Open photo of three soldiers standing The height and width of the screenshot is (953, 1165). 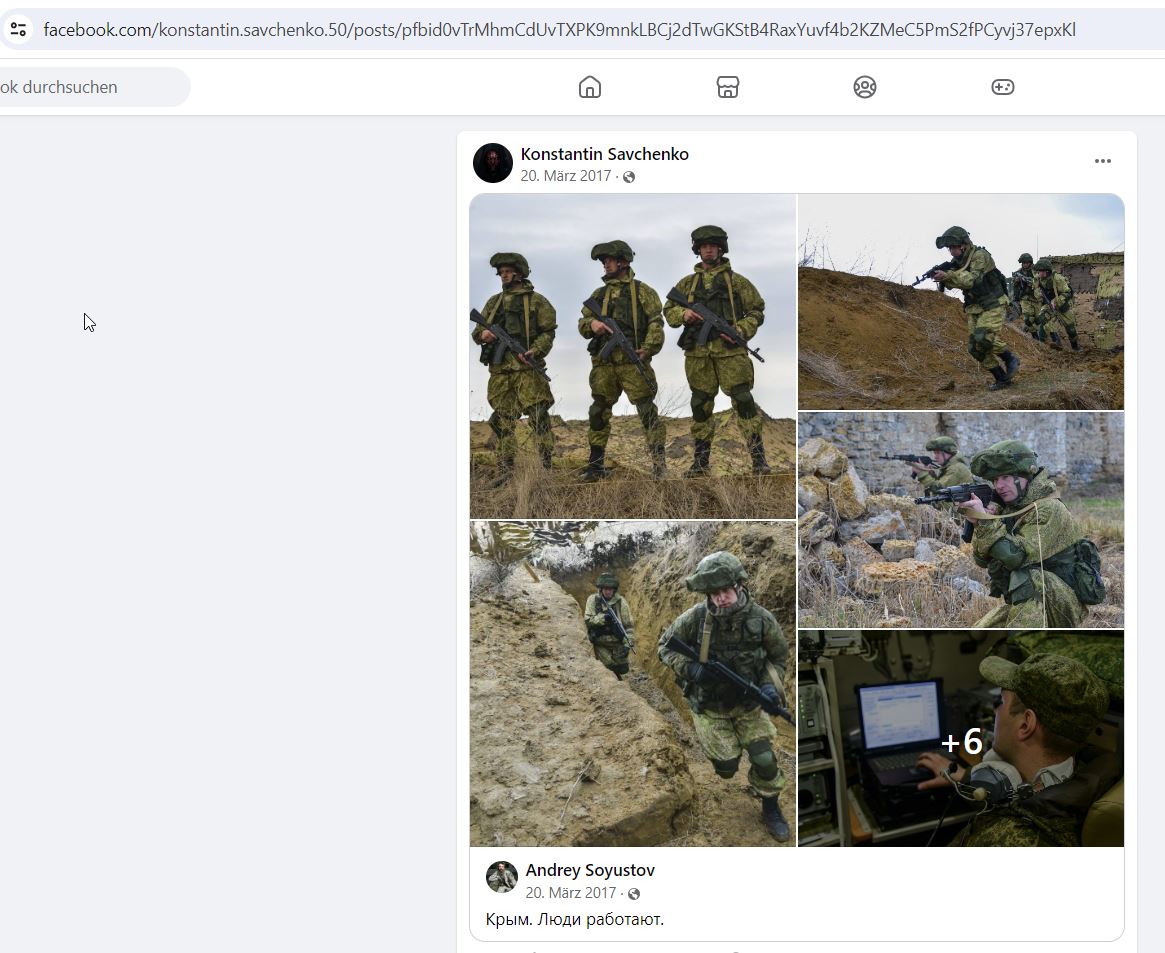tap(632, 356)
